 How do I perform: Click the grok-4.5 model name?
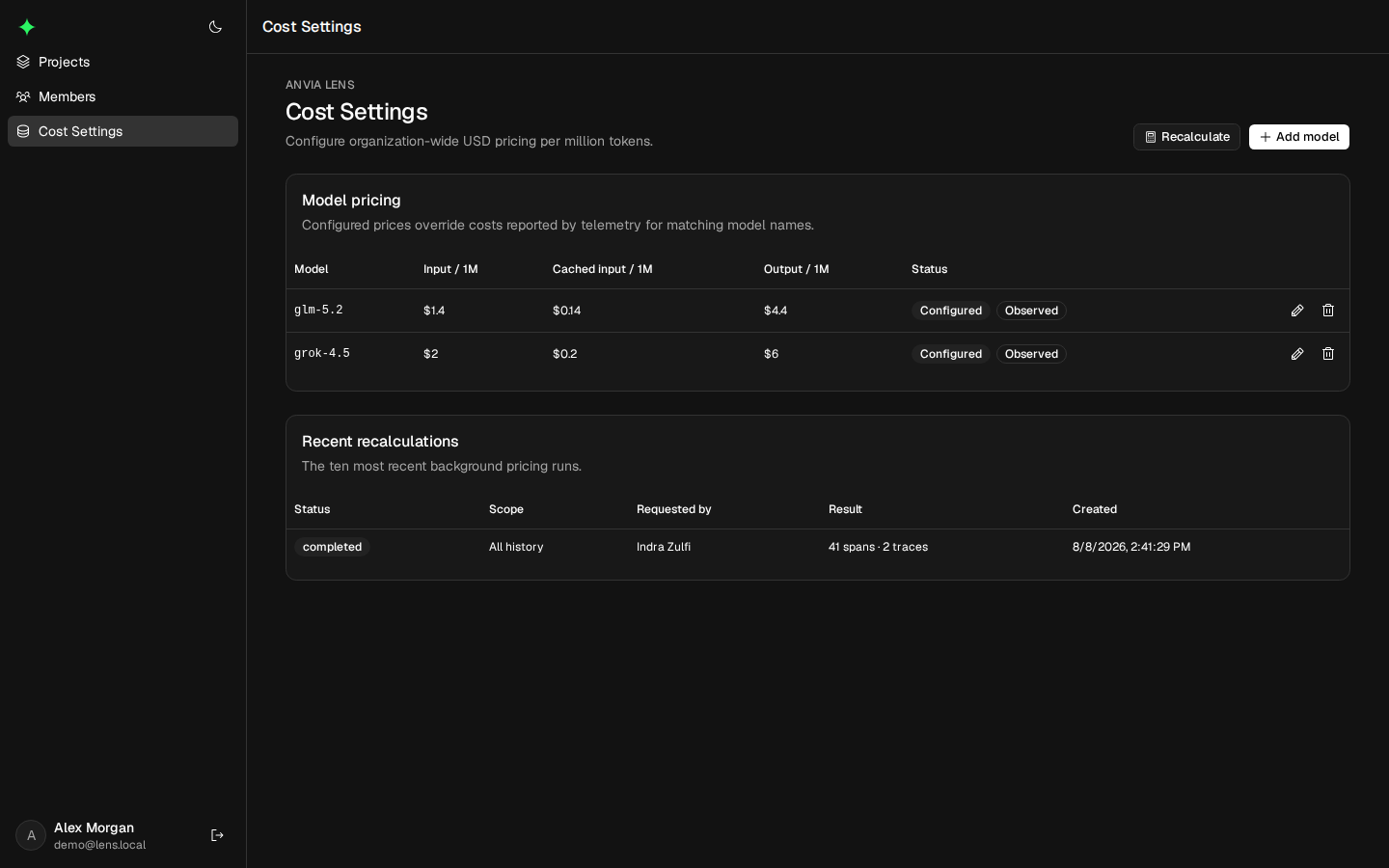pos(322,353)
